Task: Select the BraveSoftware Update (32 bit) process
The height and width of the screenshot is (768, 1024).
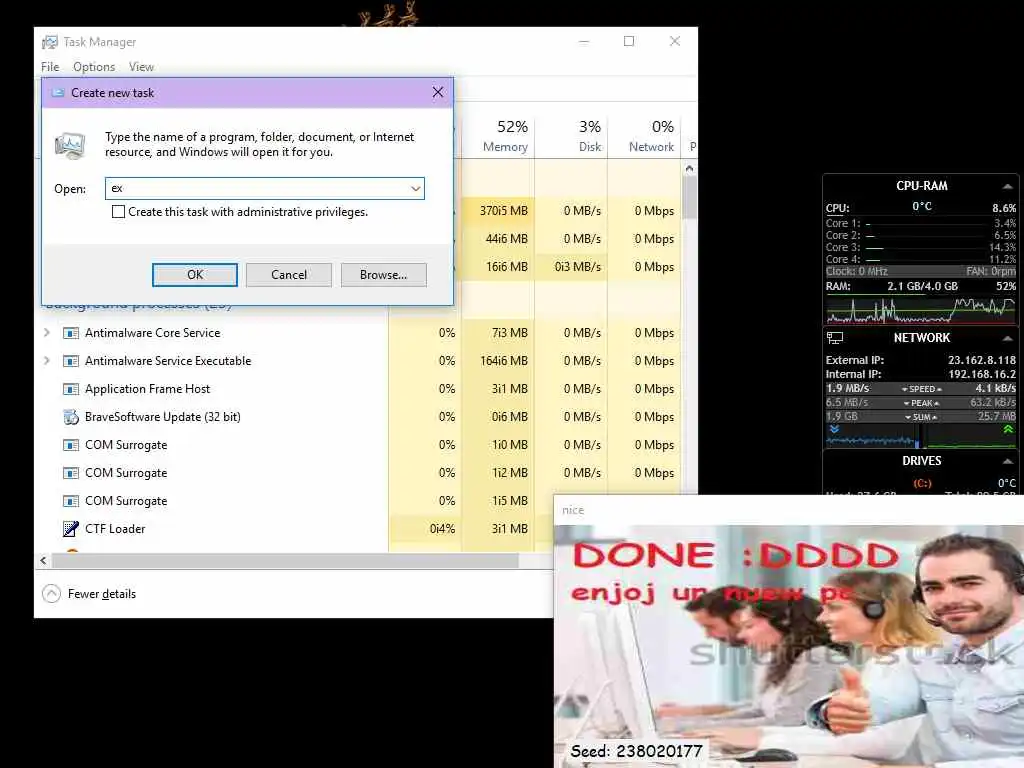Action: point(163,417)
